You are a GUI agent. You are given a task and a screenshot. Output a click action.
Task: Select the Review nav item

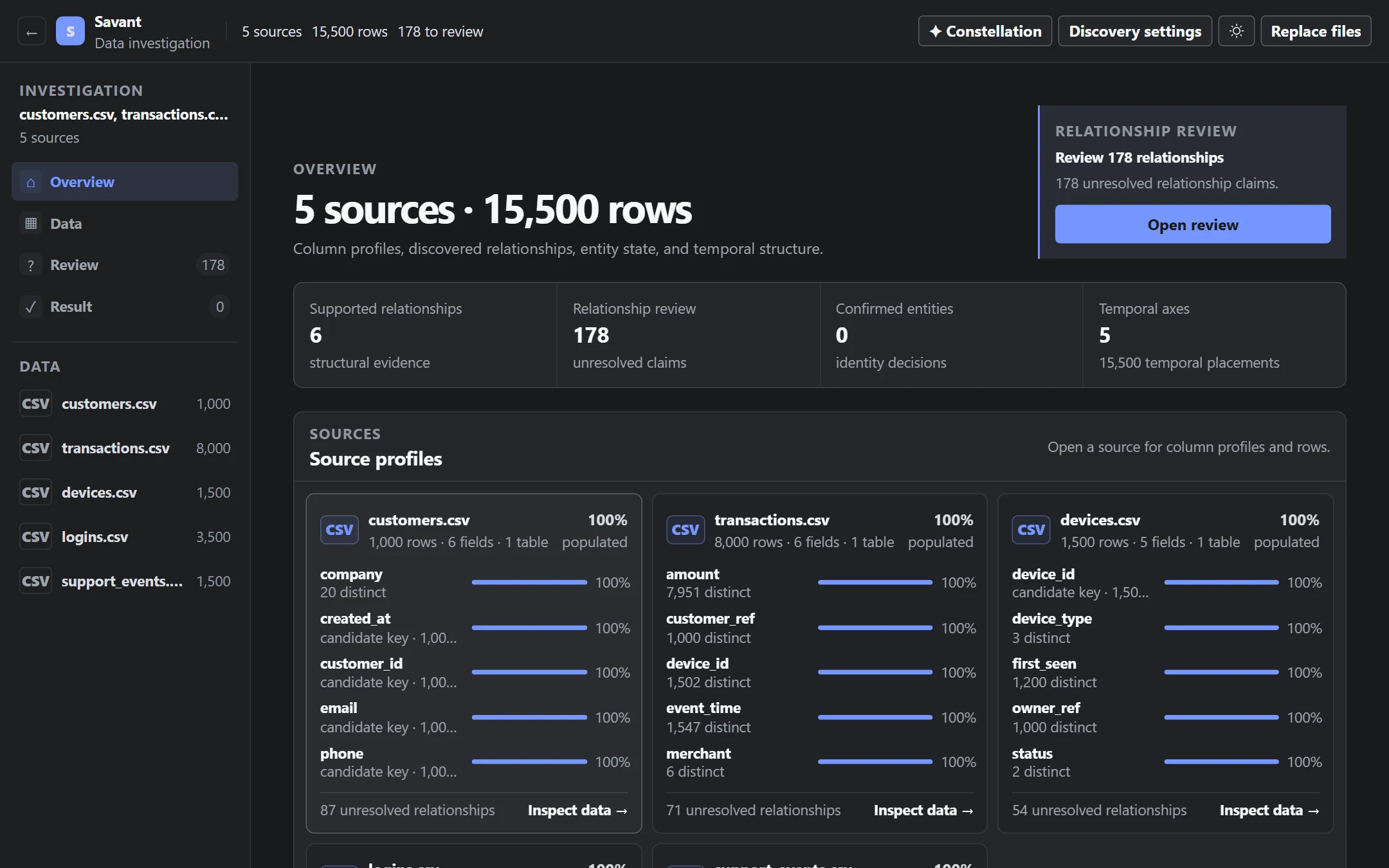tap(125, 265)
